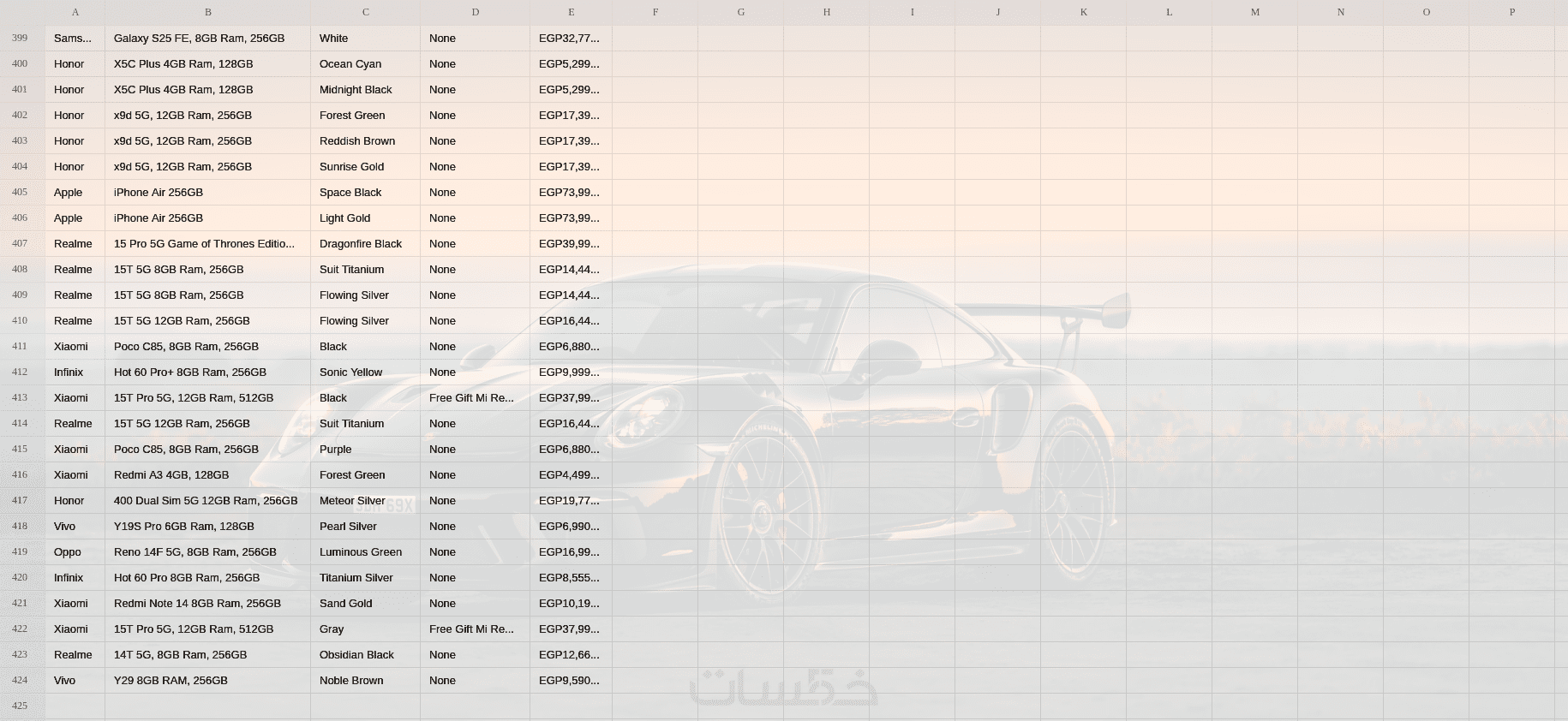The height and width of the screenshot is (721, 1568).
Task: Click 'Redmi A3 4GB, 128GB' cell
Action: 208,475
